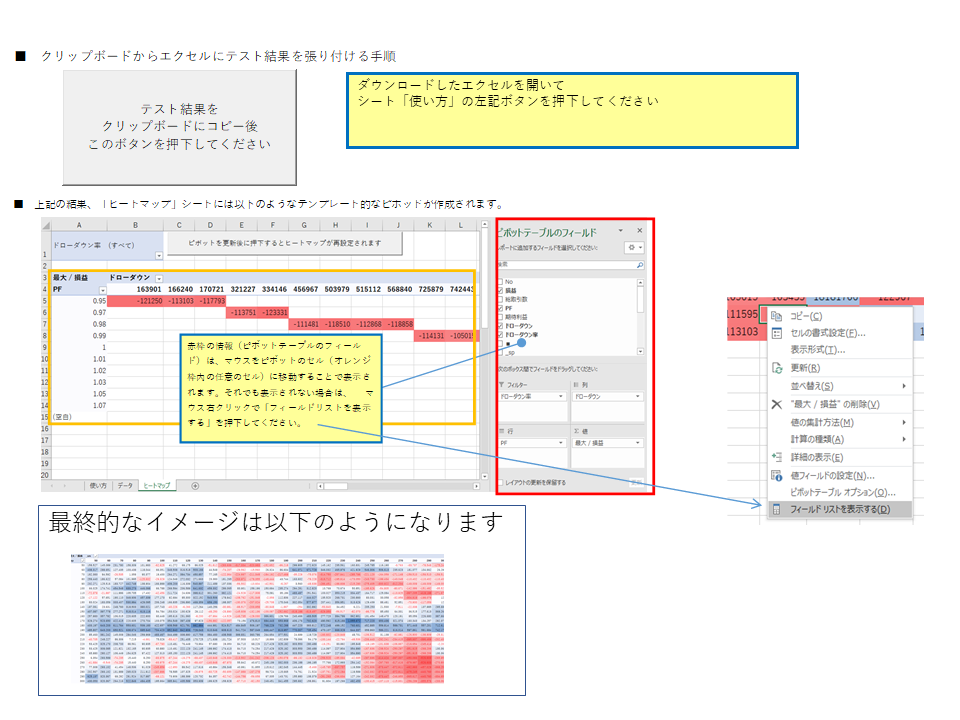Toggle the 期待利益 field checkbox
The image size is (960, 720).
tap(500, 317)
